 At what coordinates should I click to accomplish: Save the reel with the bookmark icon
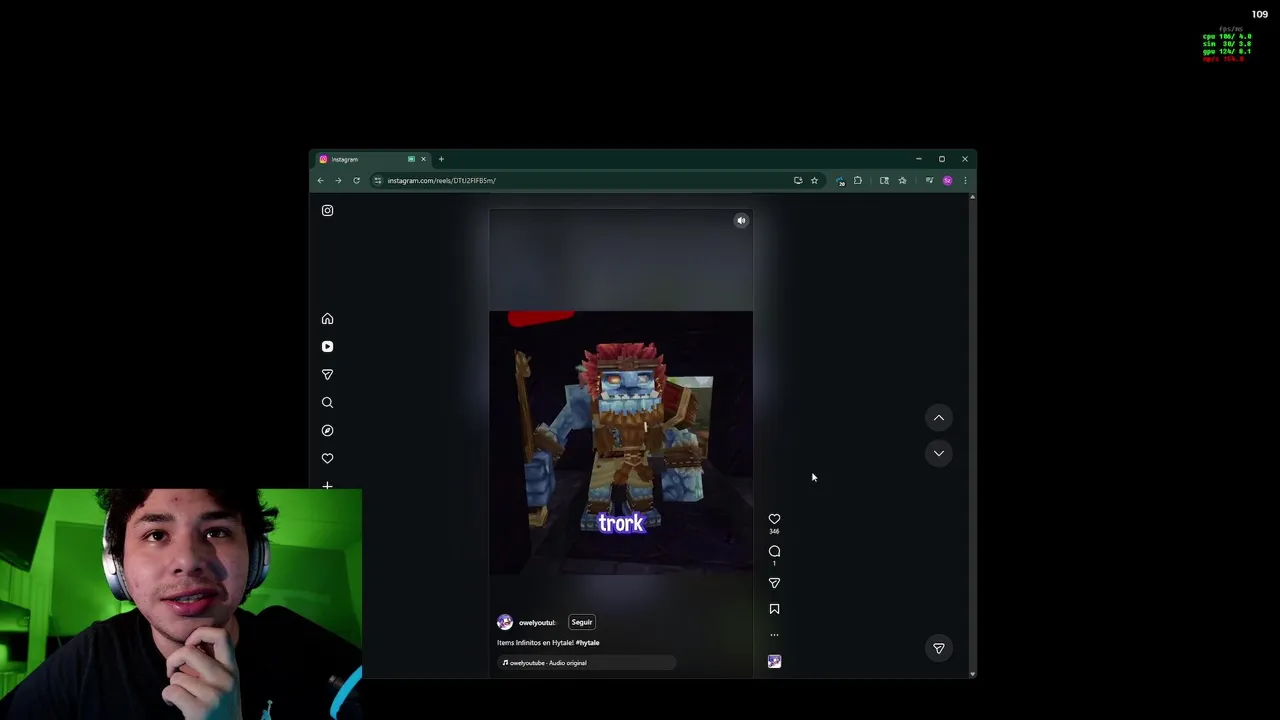[774, 609]
